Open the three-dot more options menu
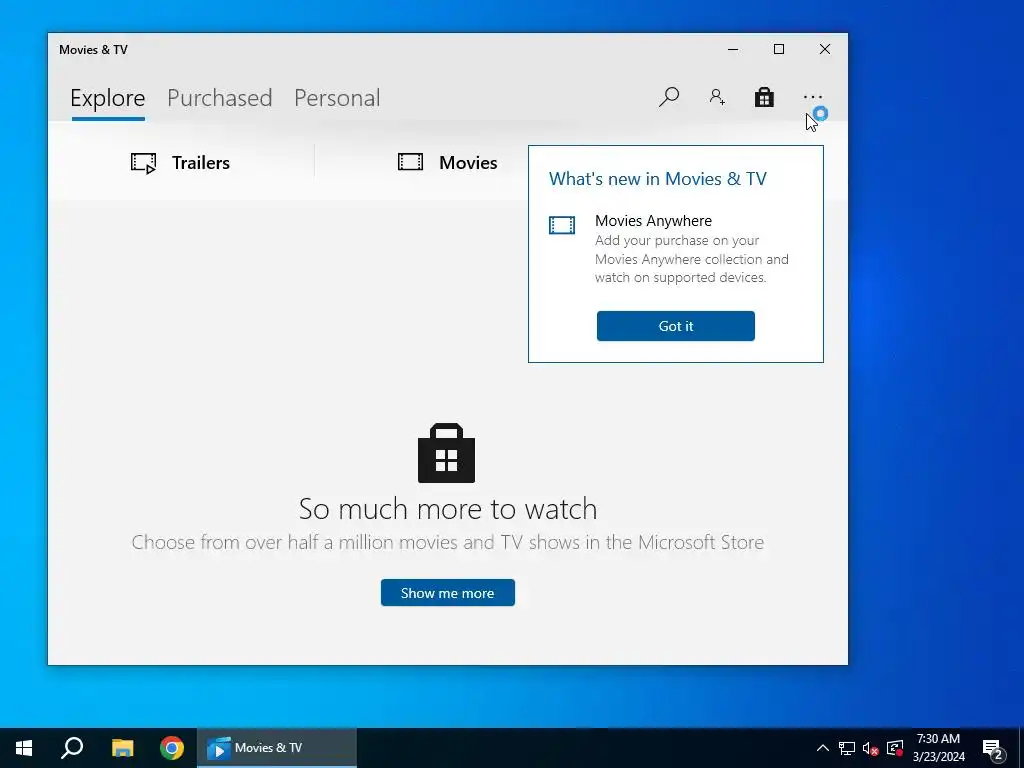Screen dimensions: 1024x768 pyautogui.click(x=812, y=97)
